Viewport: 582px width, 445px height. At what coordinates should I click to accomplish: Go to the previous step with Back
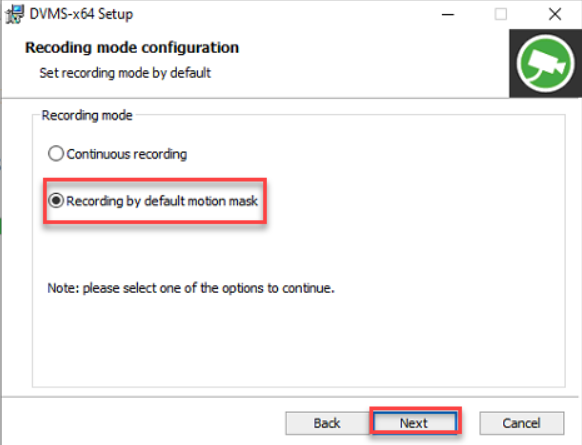click(327, 423)
